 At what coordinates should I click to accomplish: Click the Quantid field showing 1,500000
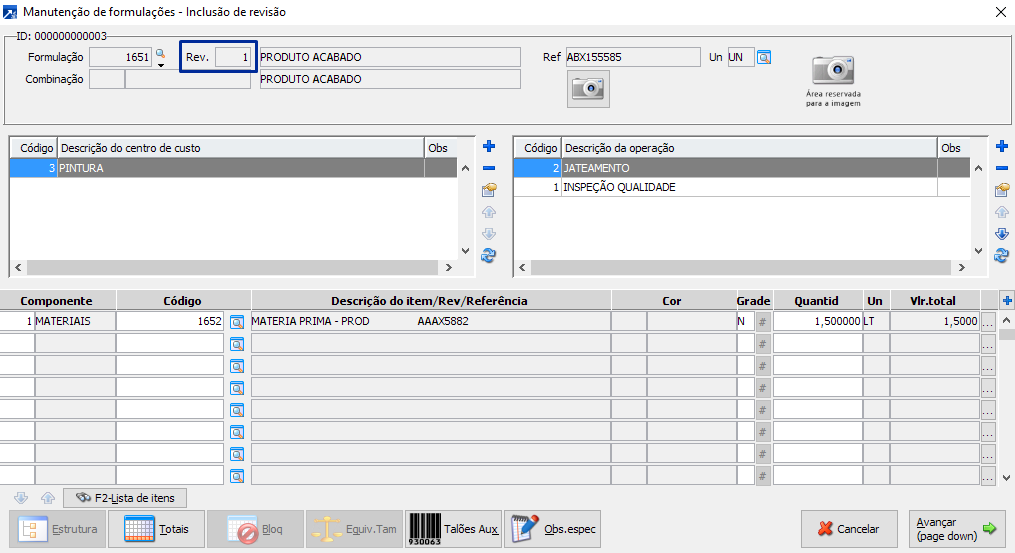tap(818, 321)
